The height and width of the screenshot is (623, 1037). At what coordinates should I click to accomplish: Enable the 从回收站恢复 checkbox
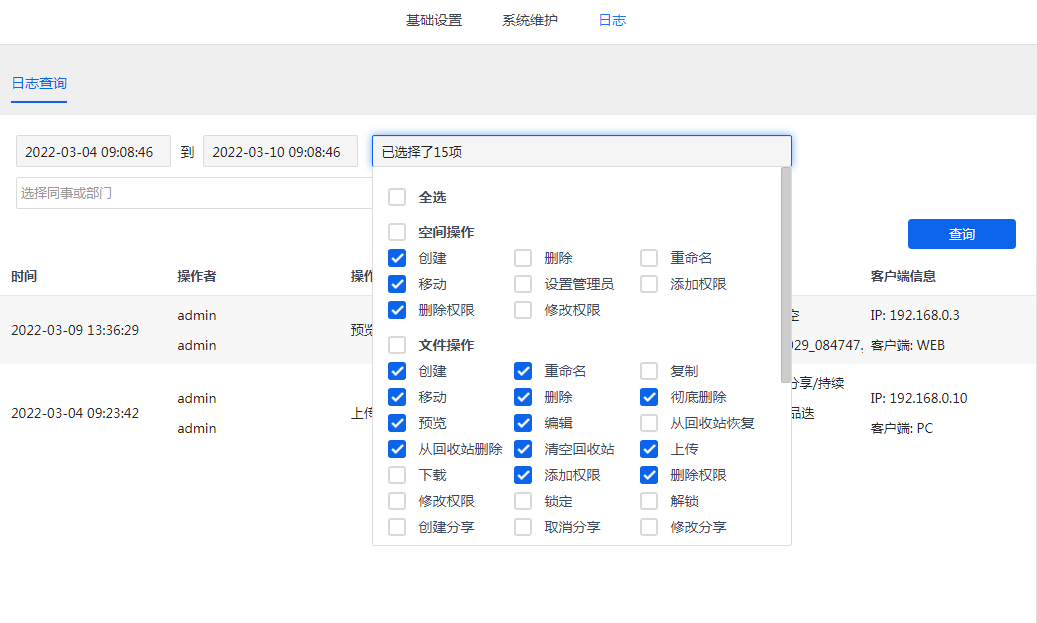pos(649,423)
